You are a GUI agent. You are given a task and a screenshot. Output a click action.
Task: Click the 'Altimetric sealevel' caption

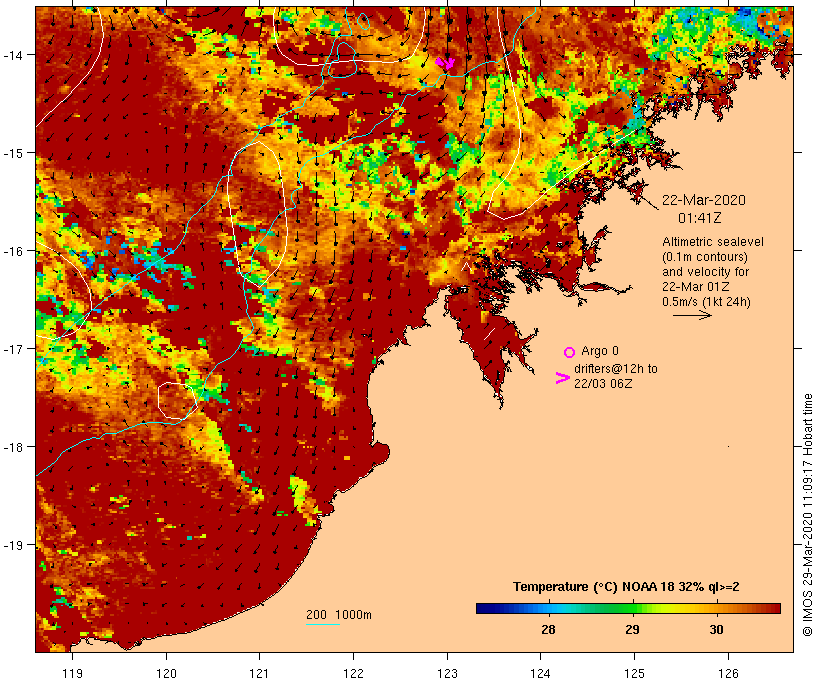pyautogui.click(x=713, y=242)
